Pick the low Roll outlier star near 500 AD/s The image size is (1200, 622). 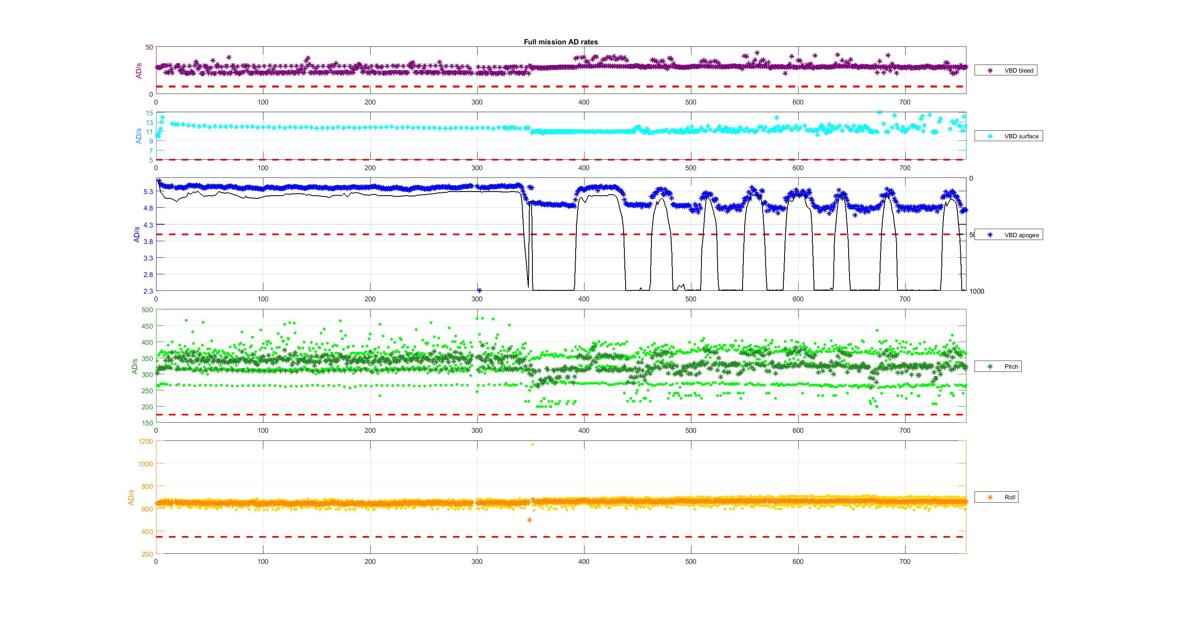pos(529,520)
